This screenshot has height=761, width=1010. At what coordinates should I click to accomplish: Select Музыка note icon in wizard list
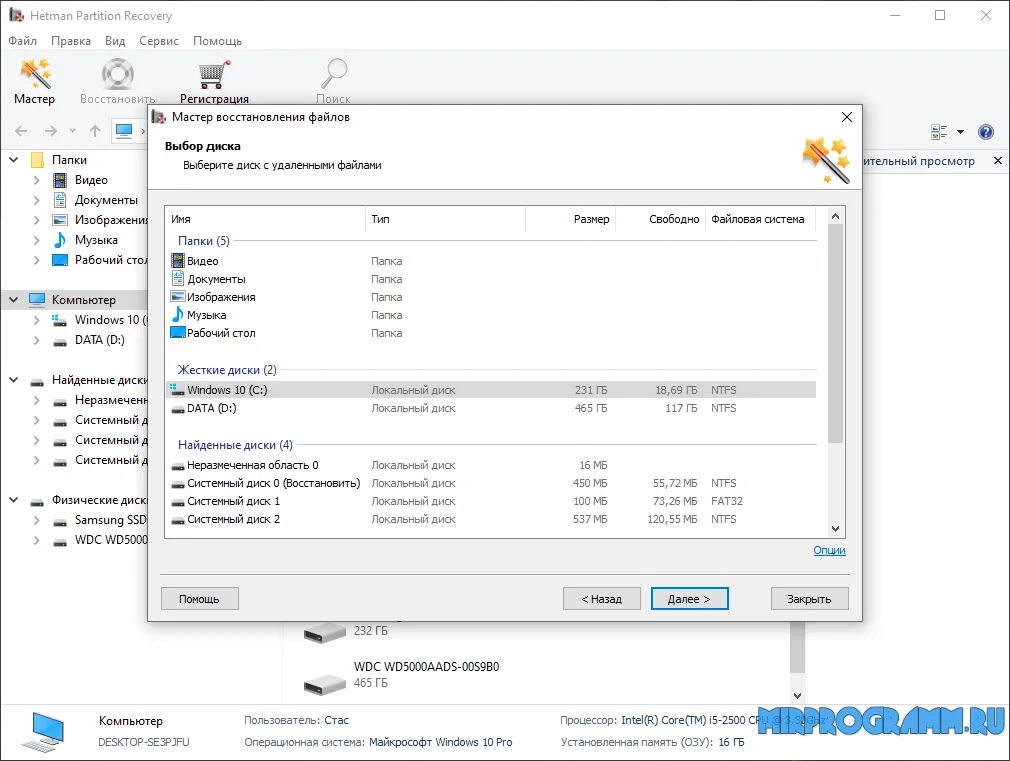click(x=178, y=314)
